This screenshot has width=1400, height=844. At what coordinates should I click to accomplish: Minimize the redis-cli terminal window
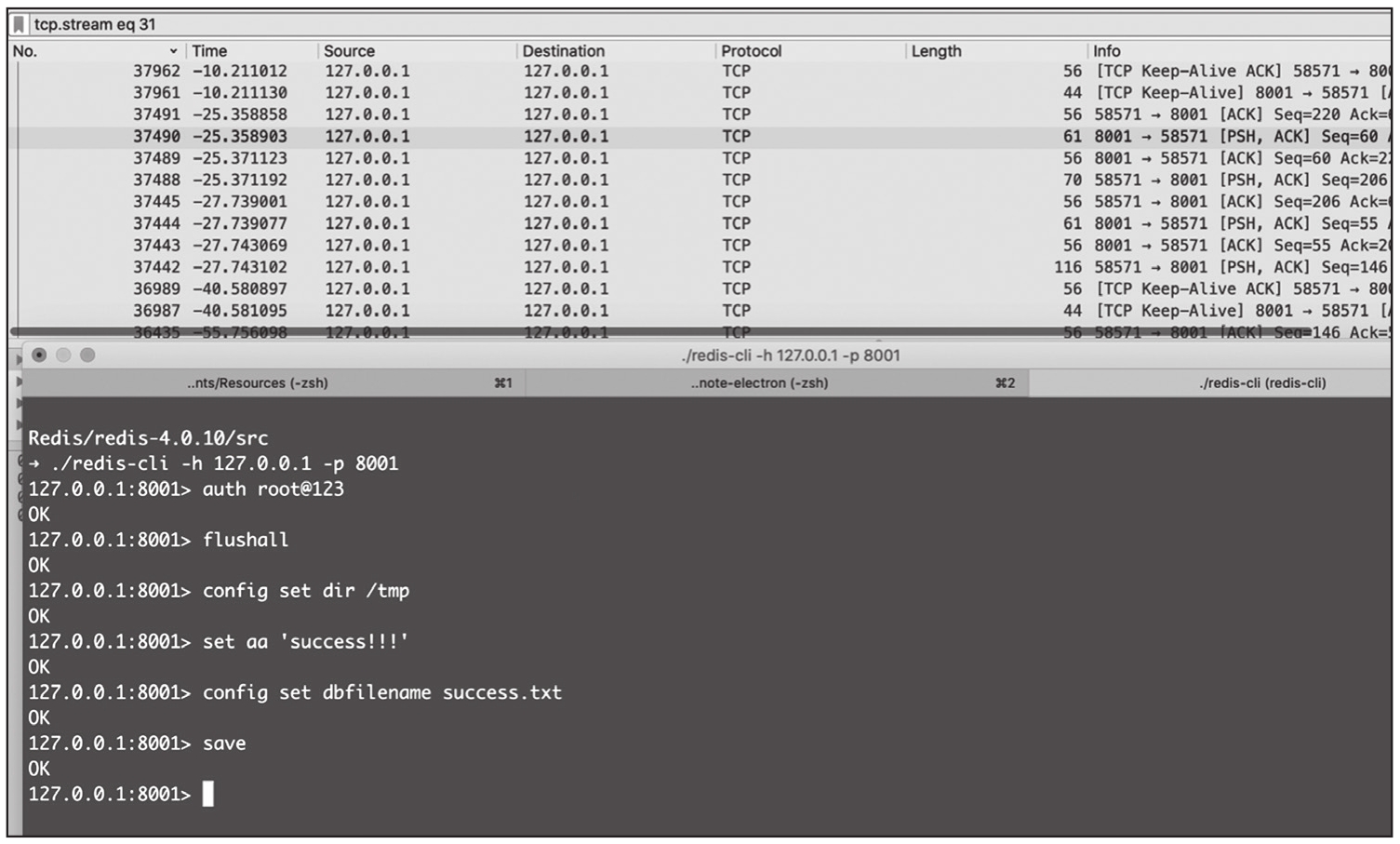[63, 355]
